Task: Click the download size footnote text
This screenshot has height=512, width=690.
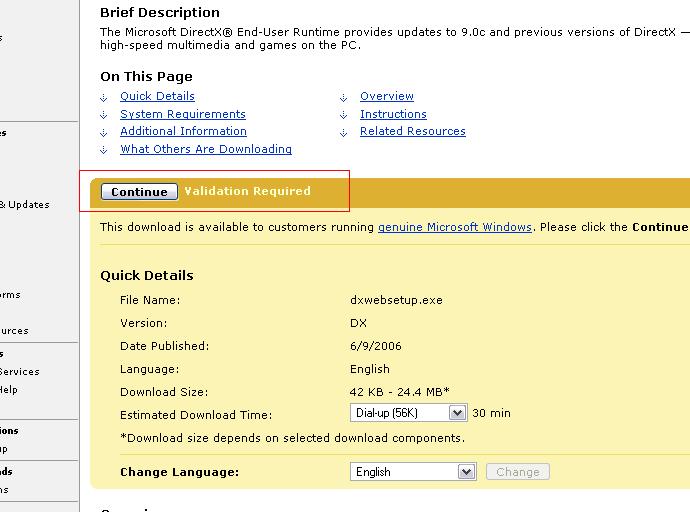Action: 292,439
